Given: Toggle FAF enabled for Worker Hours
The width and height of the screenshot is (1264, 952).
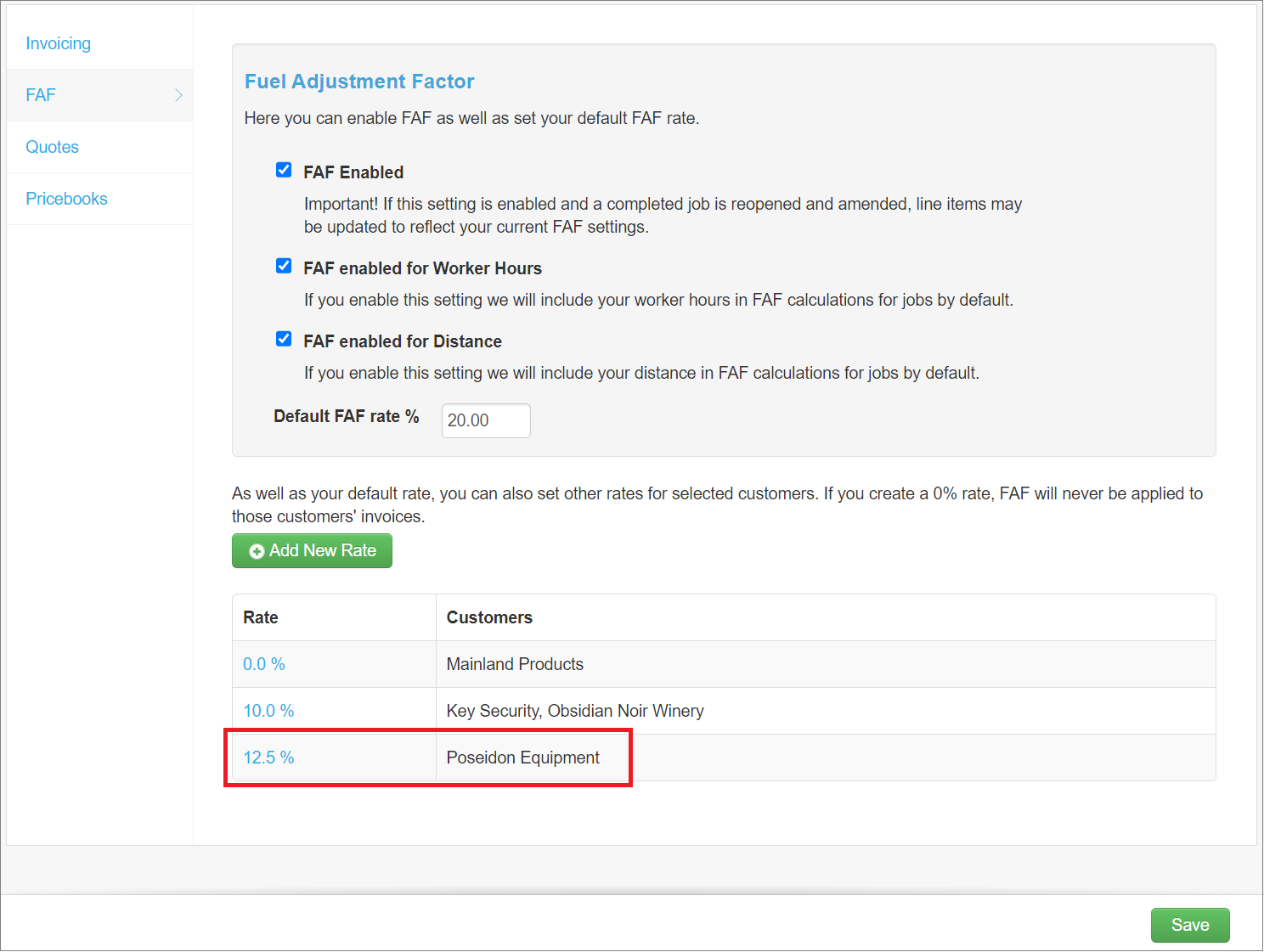Looking at the screenshot, I should click(284, 266).
